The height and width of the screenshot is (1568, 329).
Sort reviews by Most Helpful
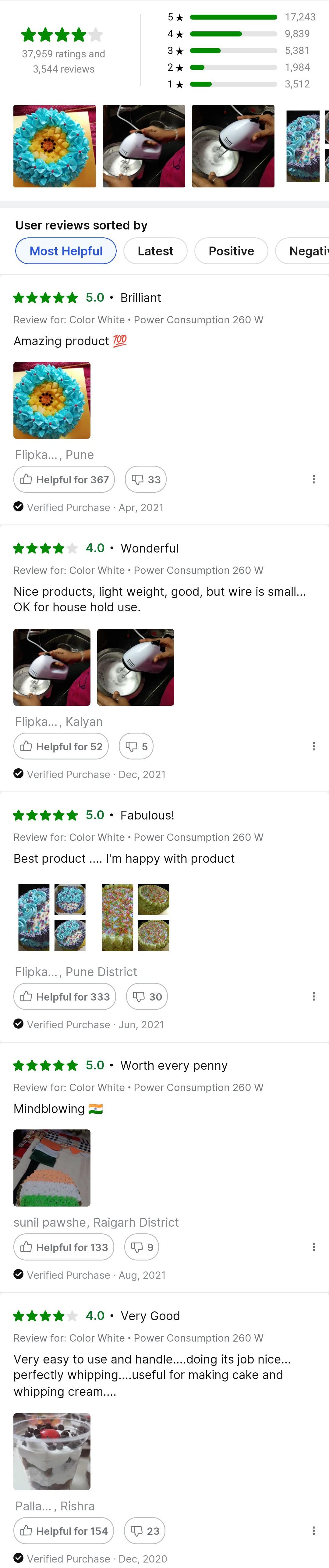coord(66,251)
